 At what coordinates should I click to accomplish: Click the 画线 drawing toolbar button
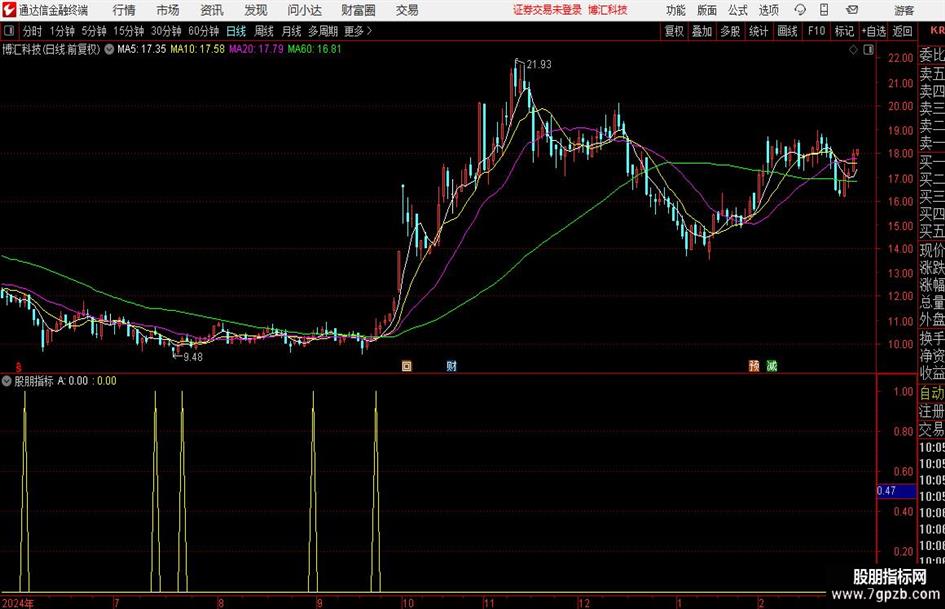coord(787,31)
